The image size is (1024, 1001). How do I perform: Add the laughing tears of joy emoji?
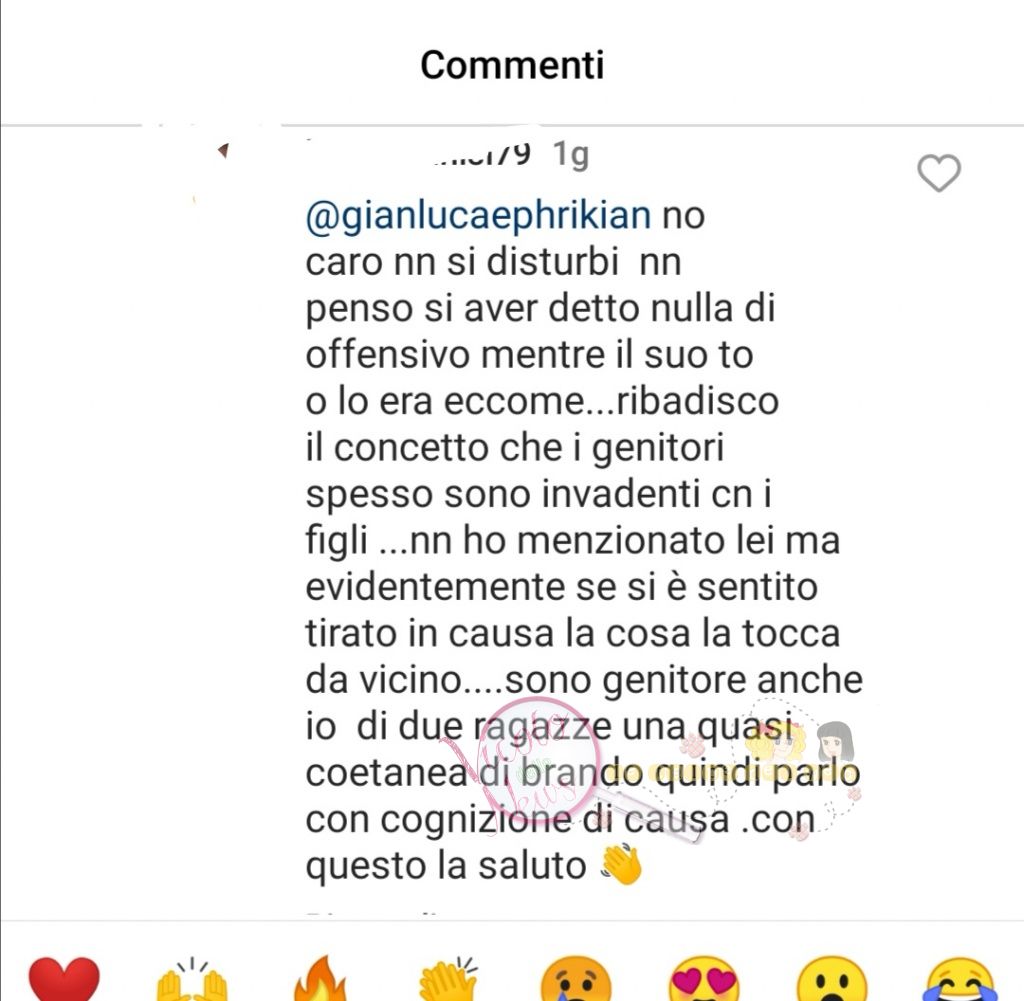[x=960, y=978]
